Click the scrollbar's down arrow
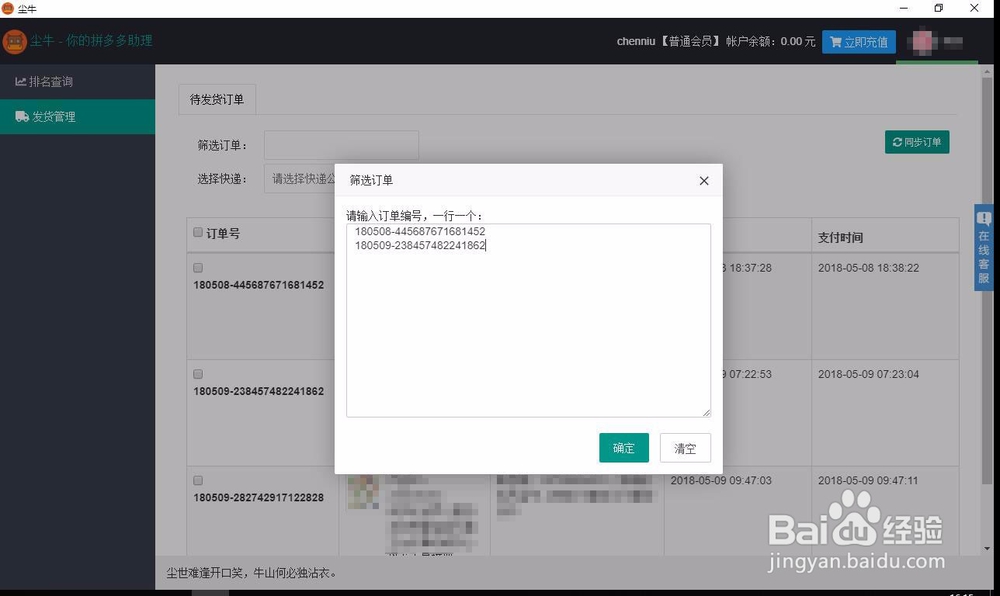Screen dimensions: 1000x596 pyautogui.click(x=987, y=548)
